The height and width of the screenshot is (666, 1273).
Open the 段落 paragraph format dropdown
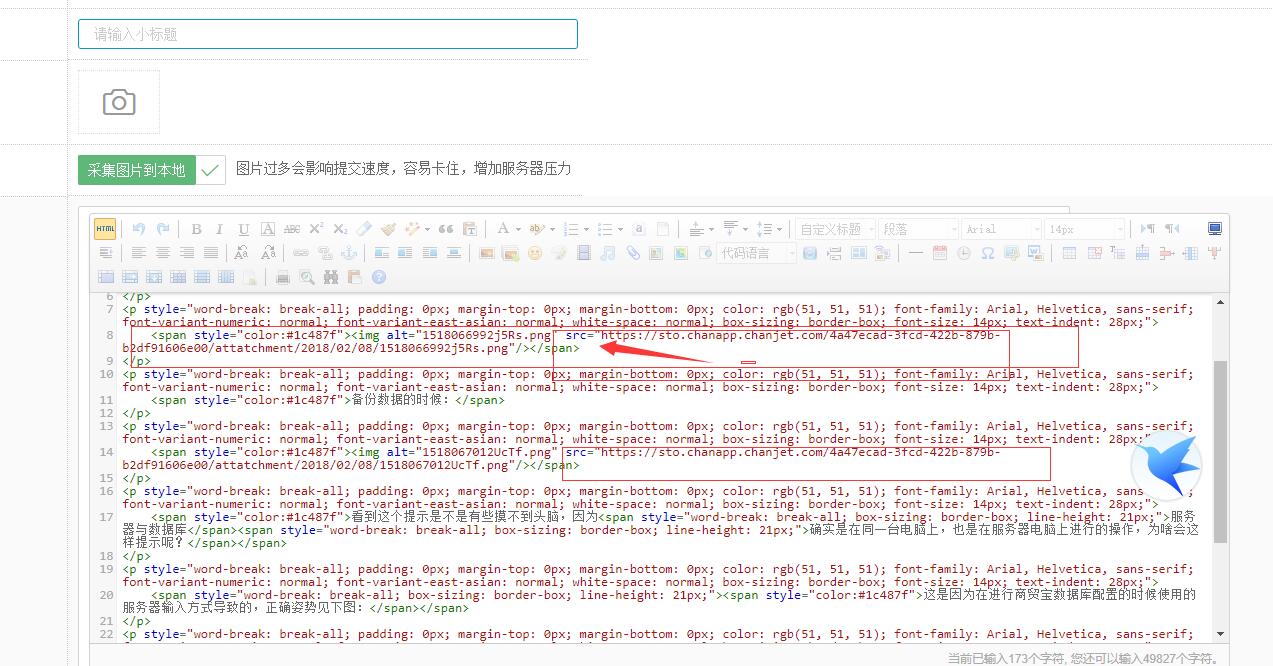tap(918, 229)
